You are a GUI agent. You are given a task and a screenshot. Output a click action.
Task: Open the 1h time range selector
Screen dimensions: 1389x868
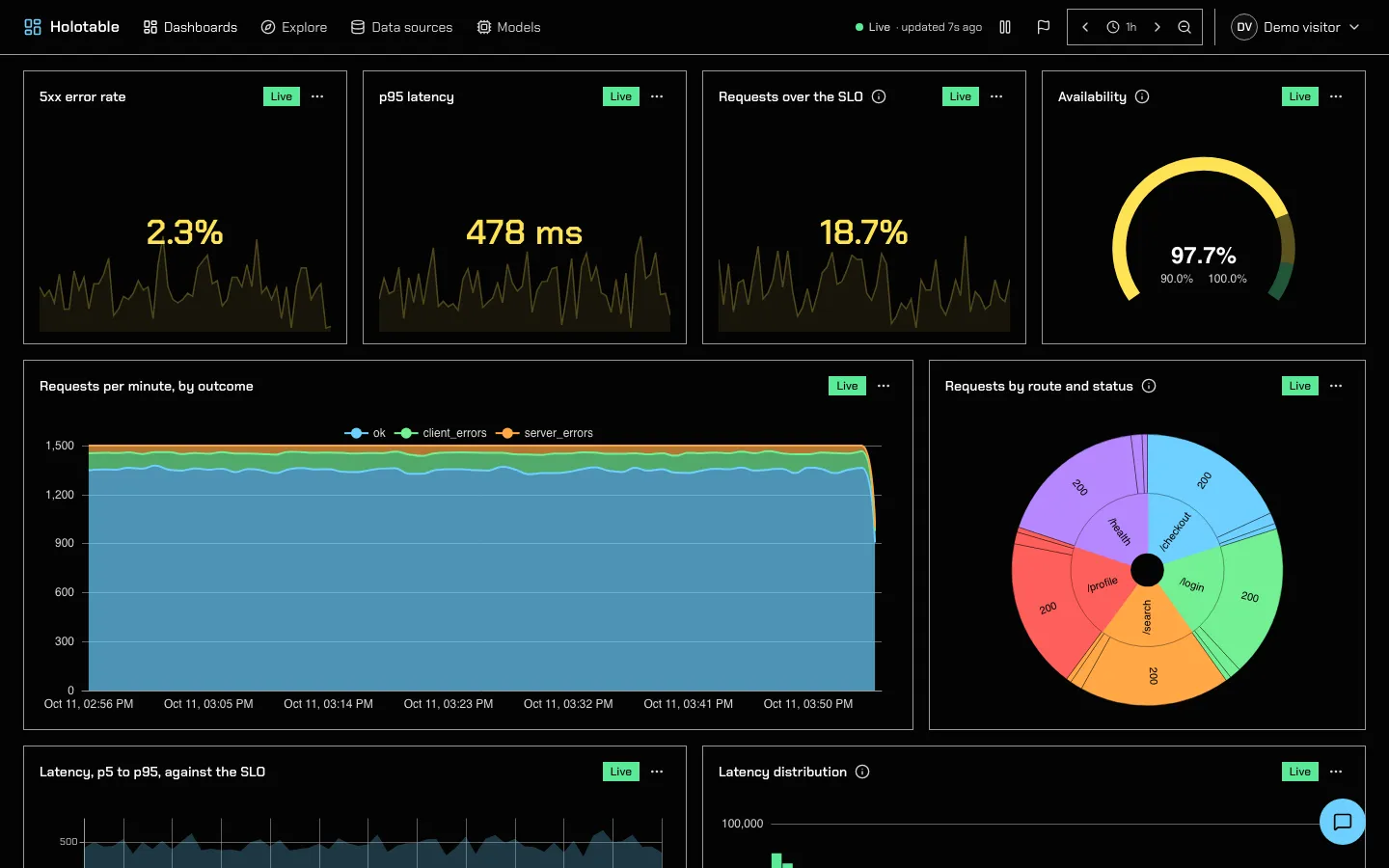tap(1122, 27)
